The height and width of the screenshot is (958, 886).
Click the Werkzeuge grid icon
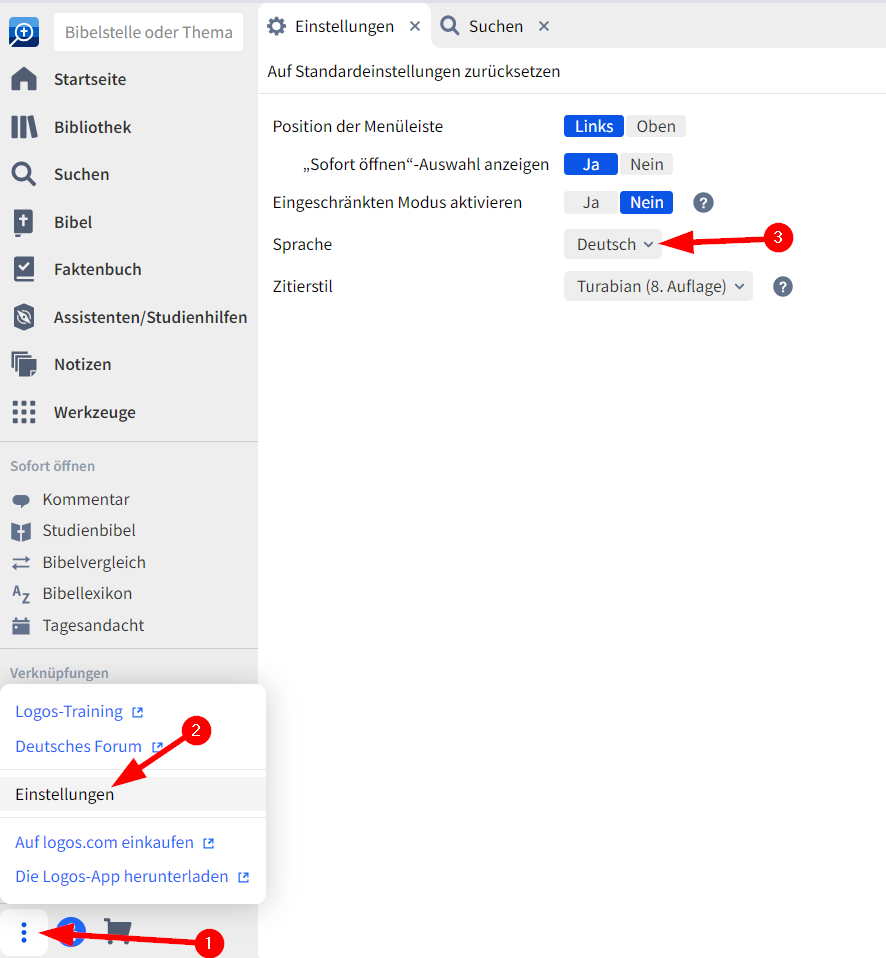(24, 412)
